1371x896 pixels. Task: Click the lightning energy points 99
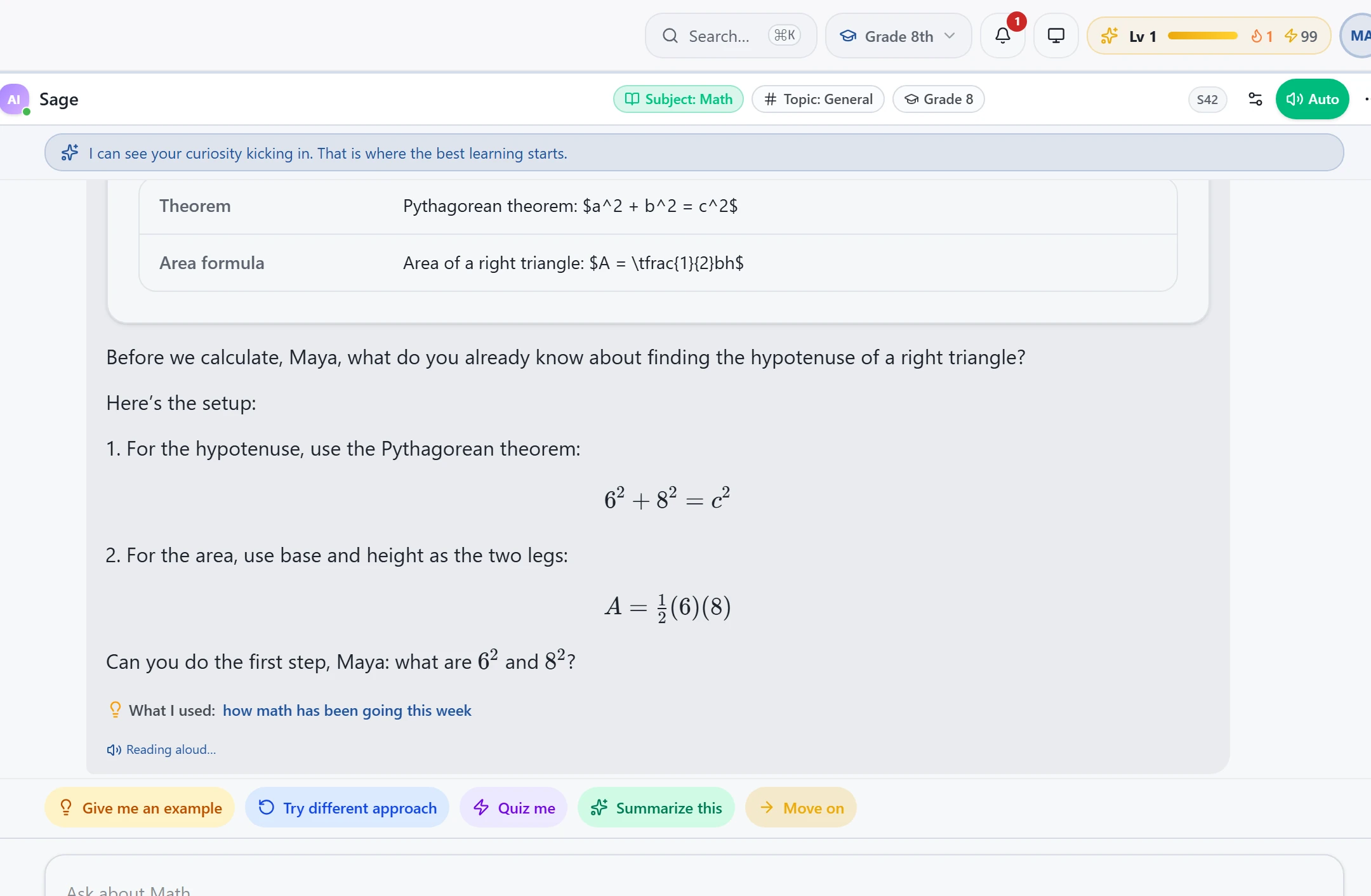(1301, 36)
